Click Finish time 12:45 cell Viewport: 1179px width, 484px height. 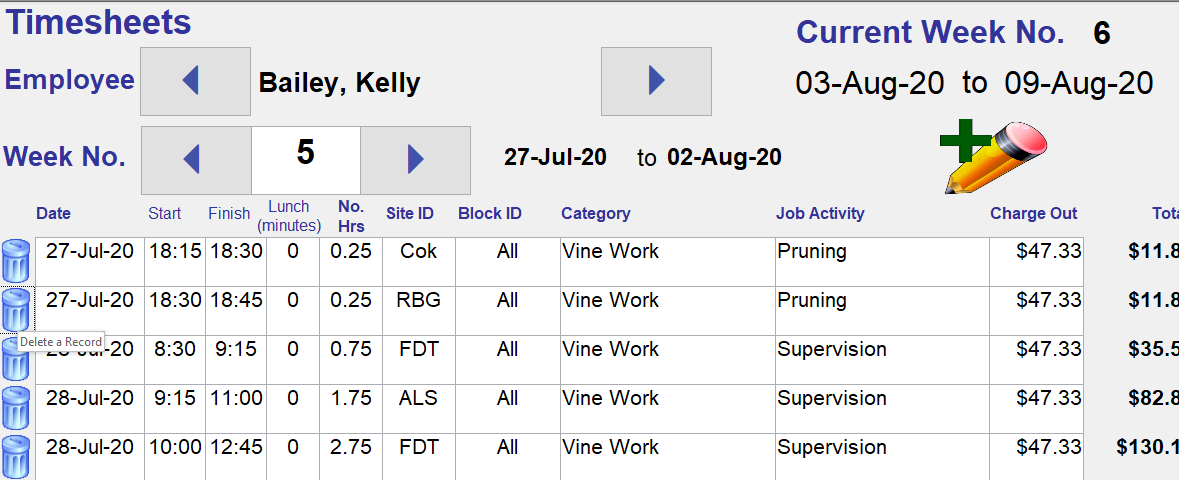pos(236,448)
